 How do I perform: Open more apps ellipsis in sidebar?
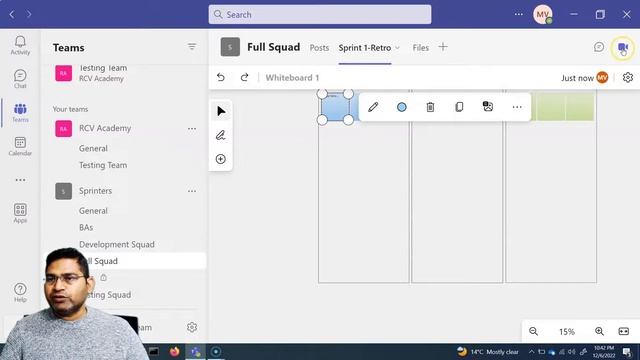pos(20,180)
